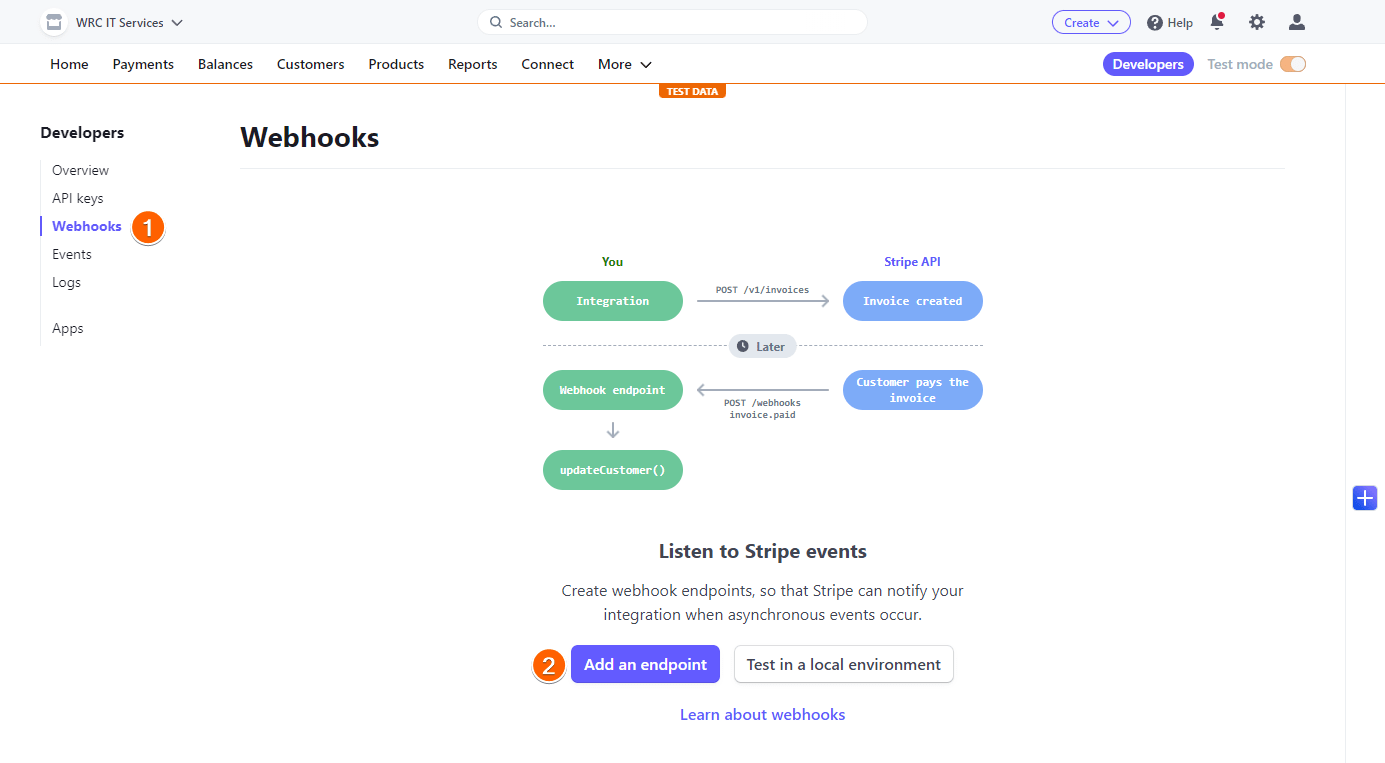Toggle Test mode switch

pyautogui.click(x=1293, y=64)
